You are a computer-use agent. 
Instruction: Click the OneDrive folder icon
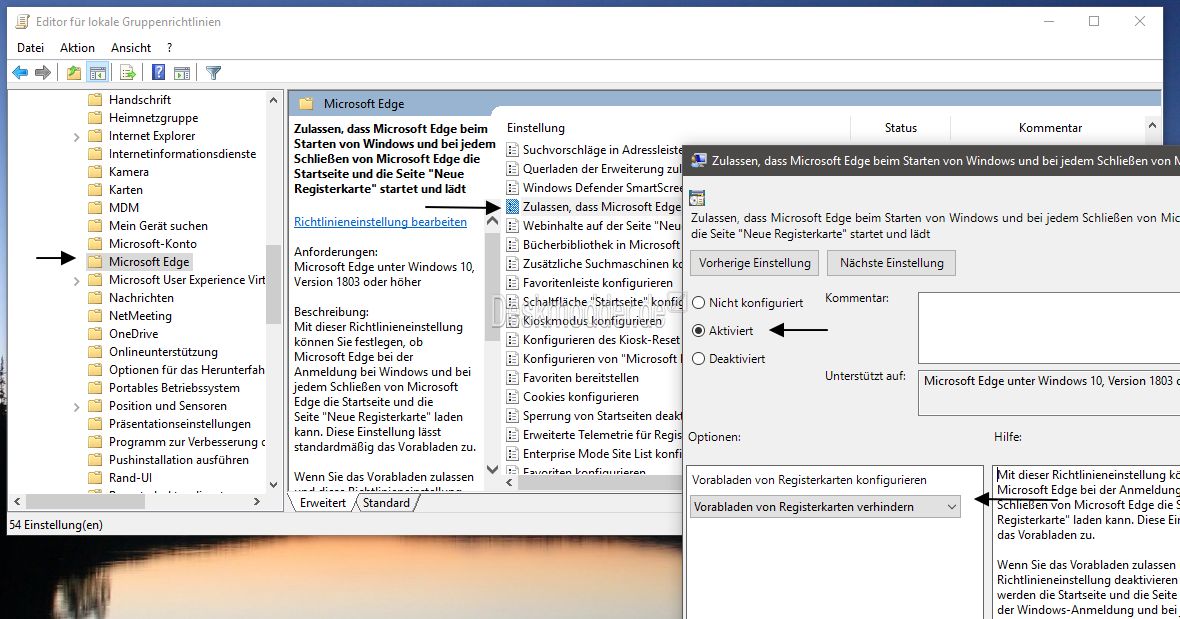[x=95, y=333]
